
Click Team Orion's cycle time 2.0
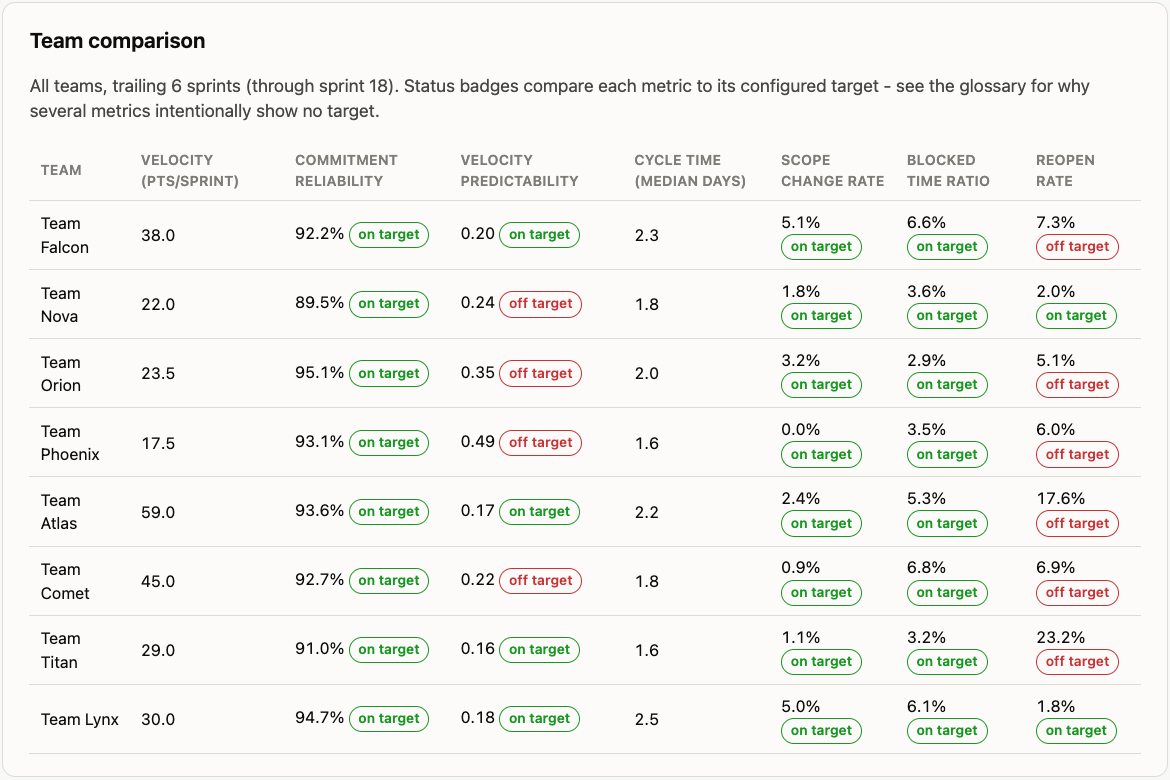click(x=647, y=373)
